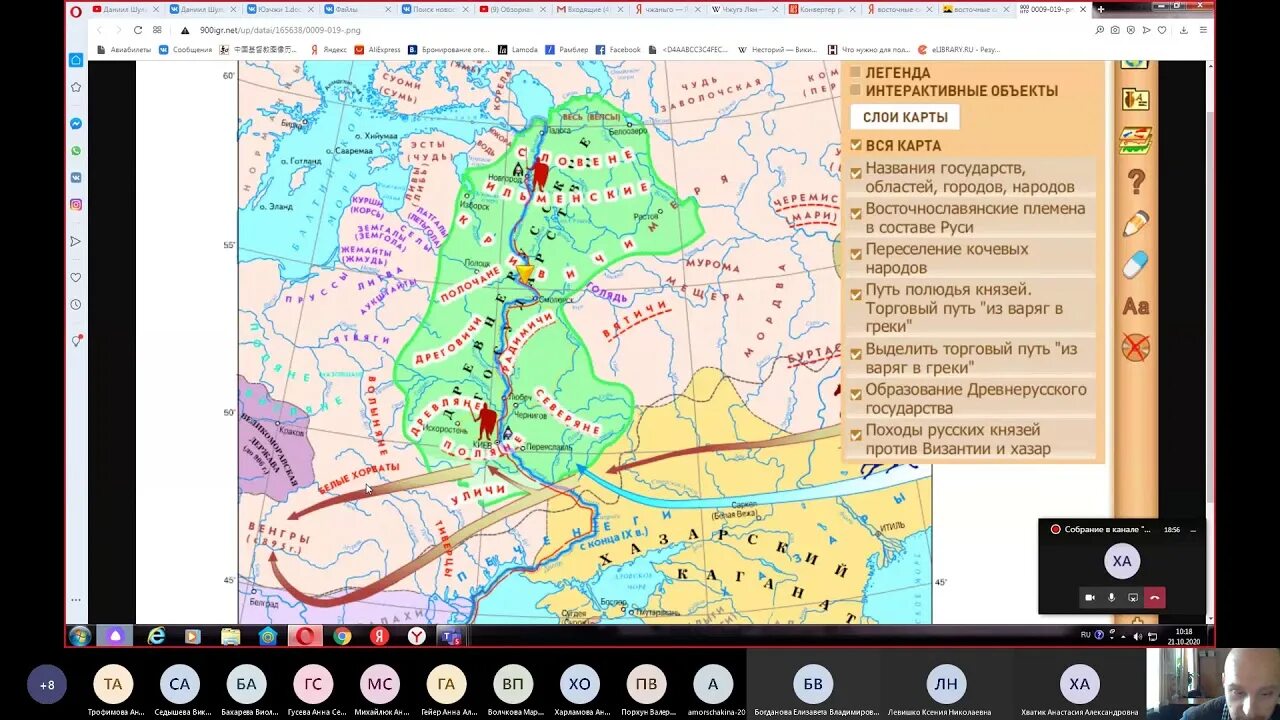Toggle Выделить торговый путь checkbox
The height and width of the screenshot is (720, 1280).
click(856, 353)
